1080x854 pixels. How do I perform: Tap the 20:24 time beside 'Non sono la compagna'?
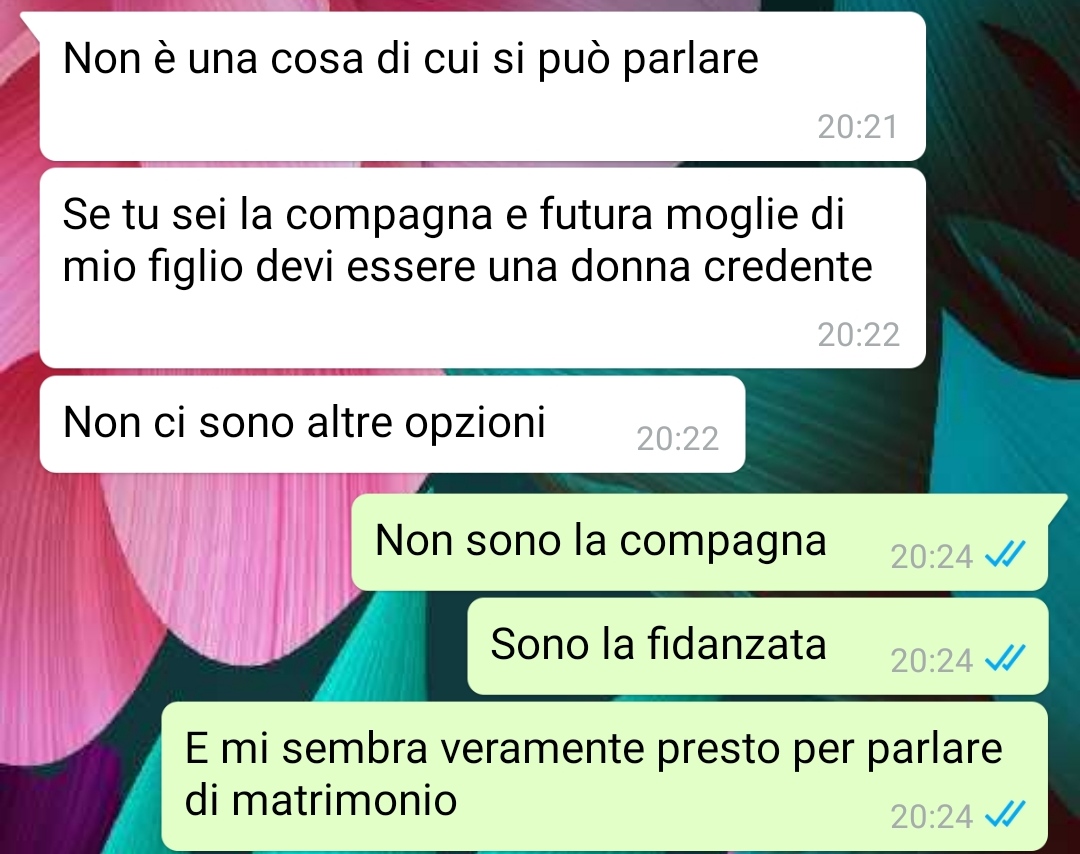click(x=931, y=556)
